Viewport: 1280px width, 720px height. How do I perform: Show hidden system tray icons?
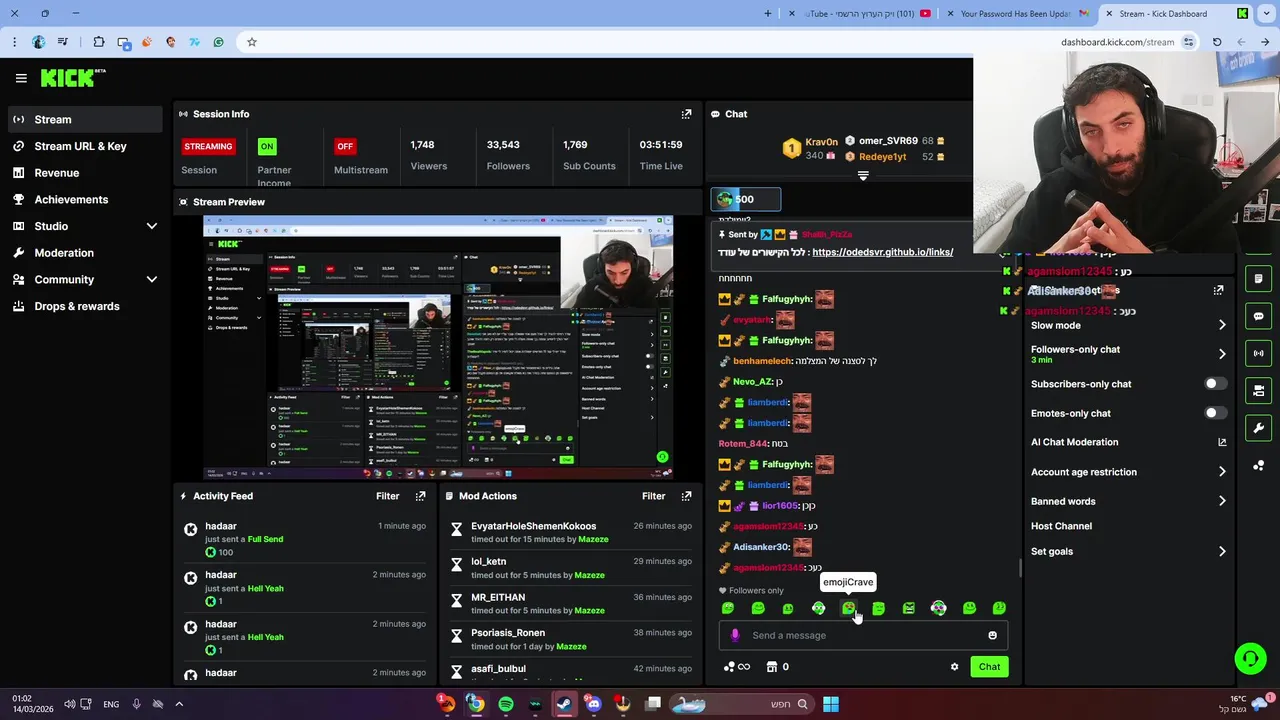click(x=179, y=704)
